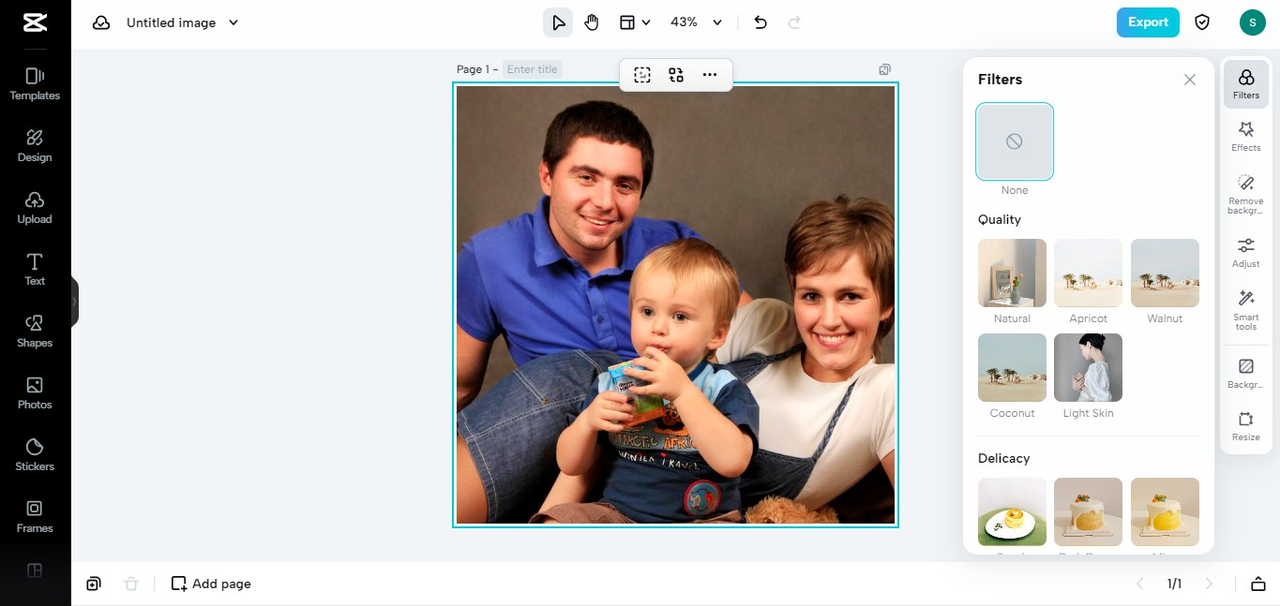Redo the last action

[x=795, y=22]
